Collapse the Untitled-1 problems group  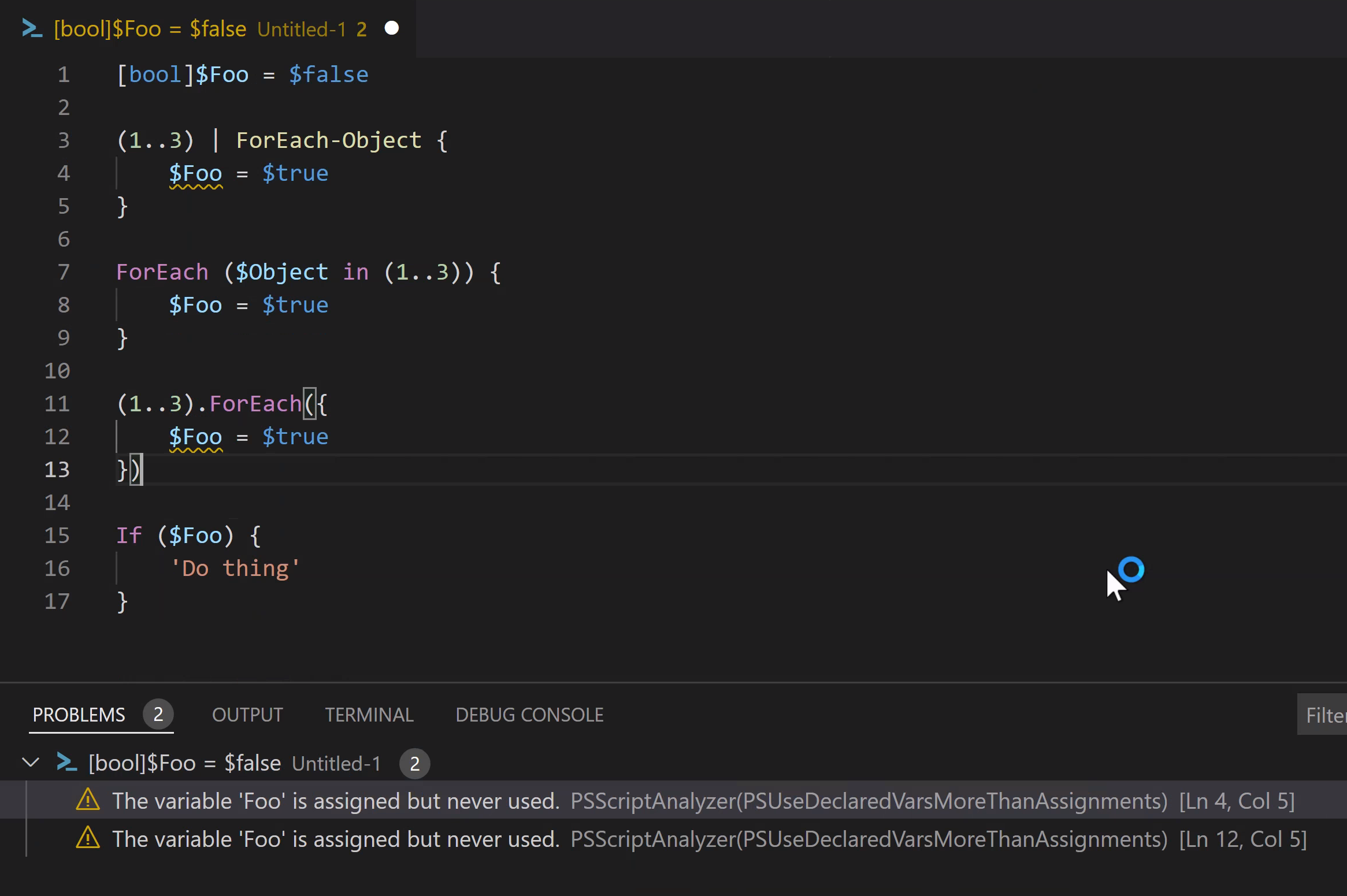coord(31,763)
